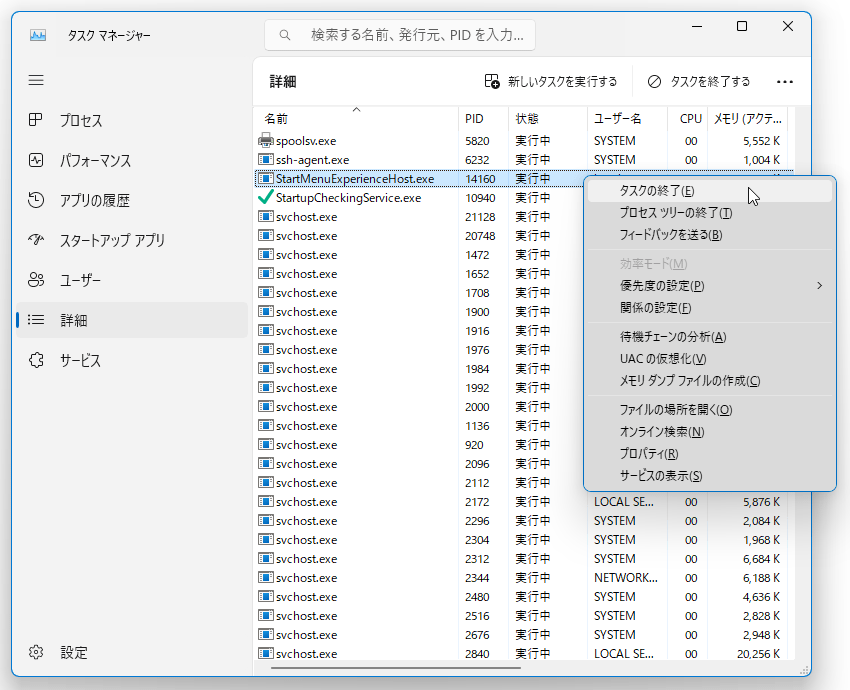Open the Services (サービス) puzzle icon
The image size is (850, 690).
(x=36, y=360)
